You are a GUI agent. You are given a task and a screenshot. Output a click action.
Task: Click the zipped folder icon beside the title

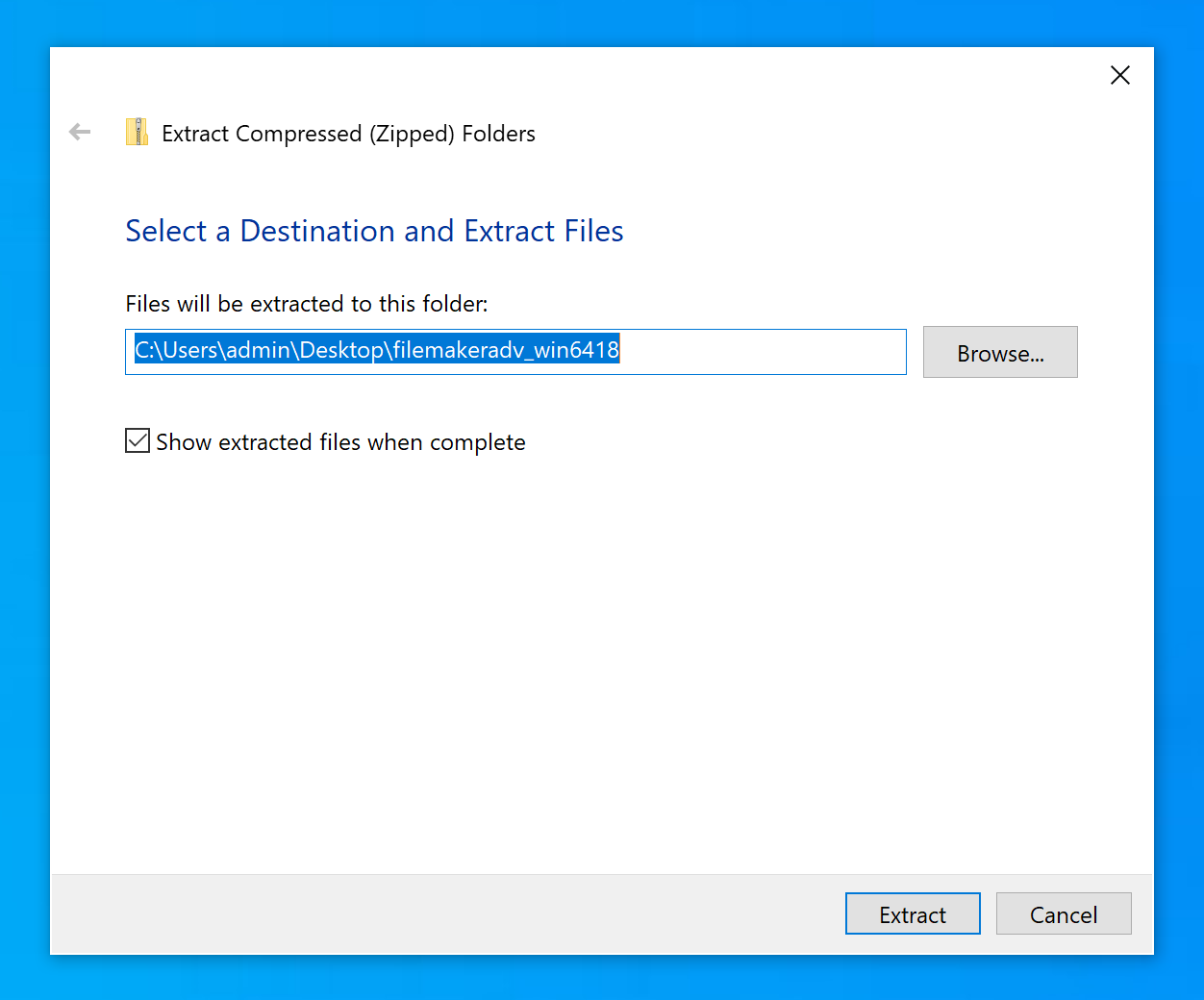point(137,133)
